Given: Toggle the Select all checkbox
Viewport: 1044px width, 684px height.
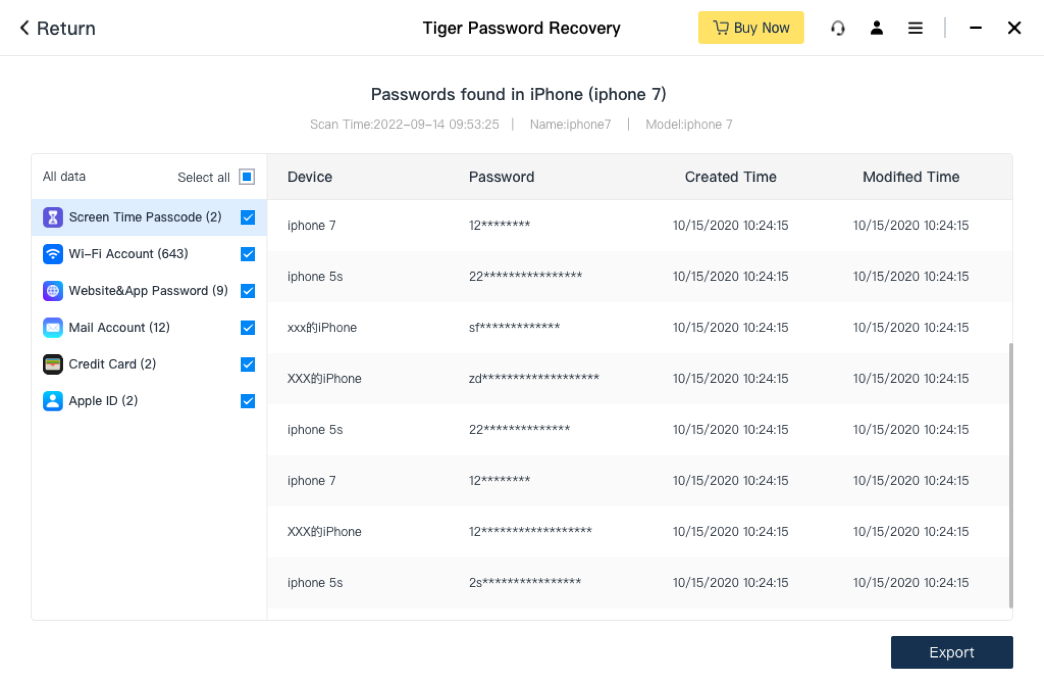Looking at the screenshot, I should [x=247, y=177].
